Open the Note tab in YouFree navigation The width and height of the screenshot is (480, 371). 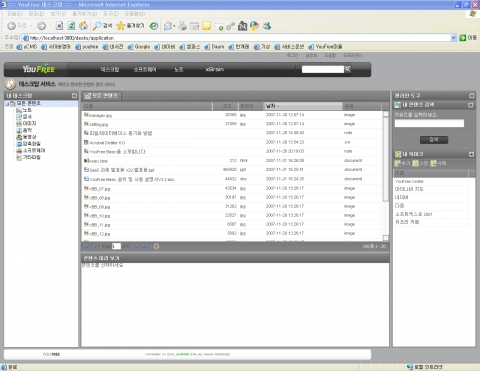pyautogui.click(x=179, y=69)
